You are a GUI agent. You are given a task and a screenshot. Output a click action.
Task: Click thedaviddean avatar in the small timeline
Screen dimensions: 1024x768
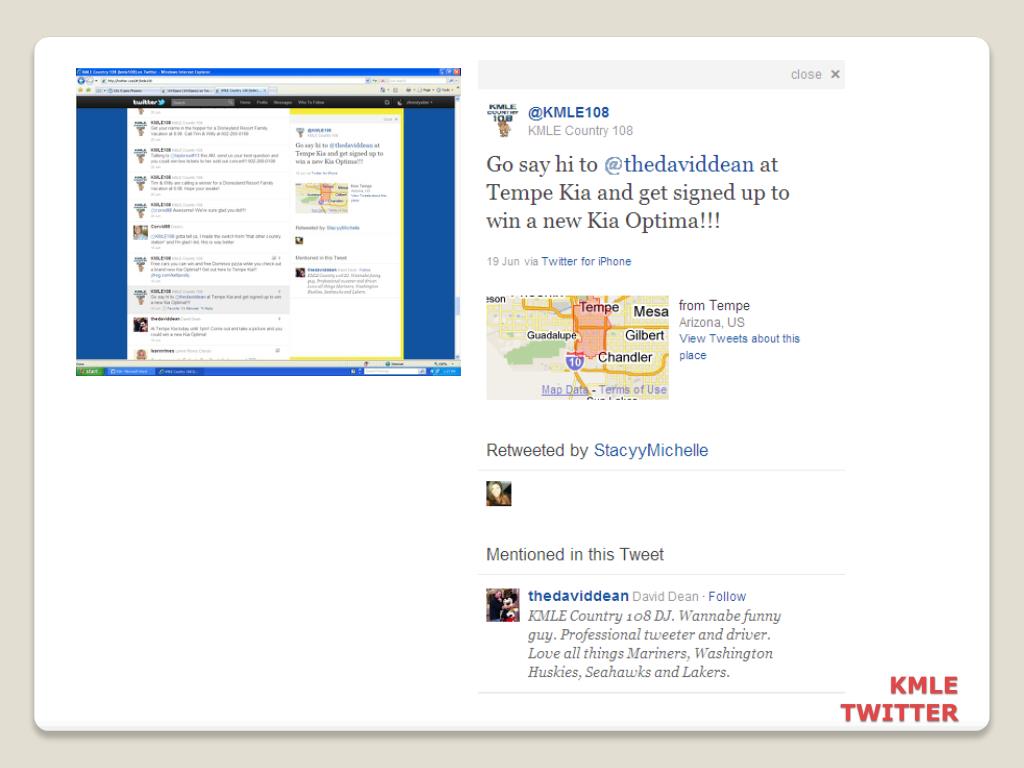pyautogui.click(x=140, y=325)
